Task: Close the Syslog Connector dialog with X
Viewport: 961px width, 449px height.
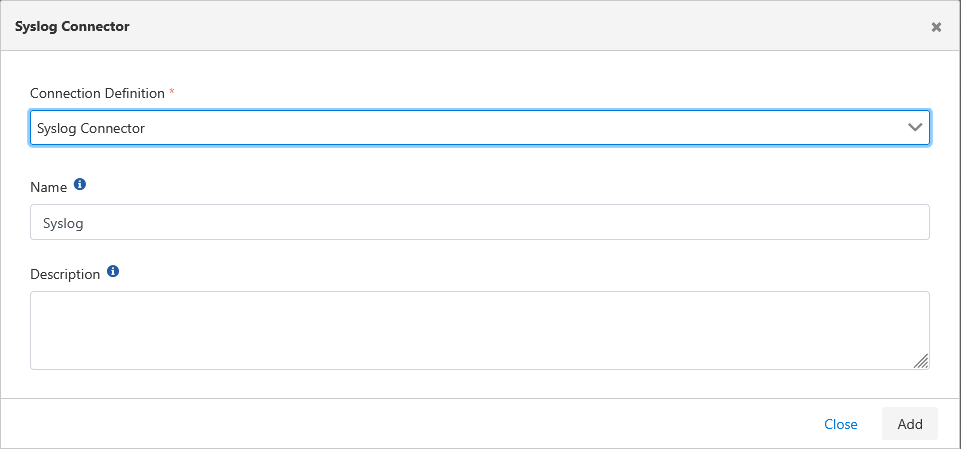Action: [x=936, y=27]
